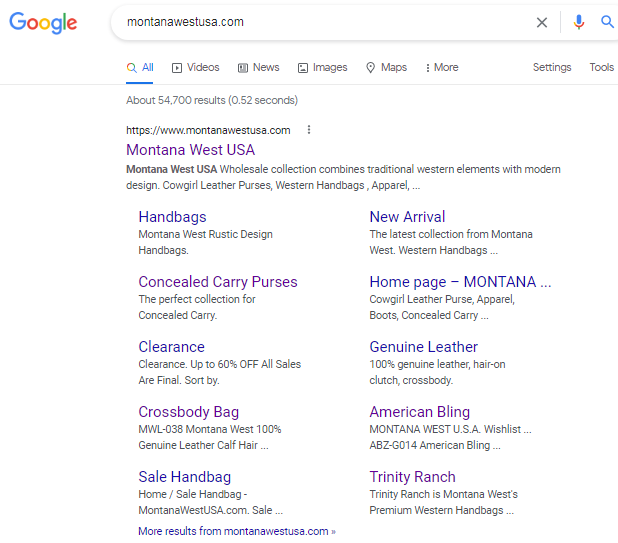Click the Google logo

(43, 22)
